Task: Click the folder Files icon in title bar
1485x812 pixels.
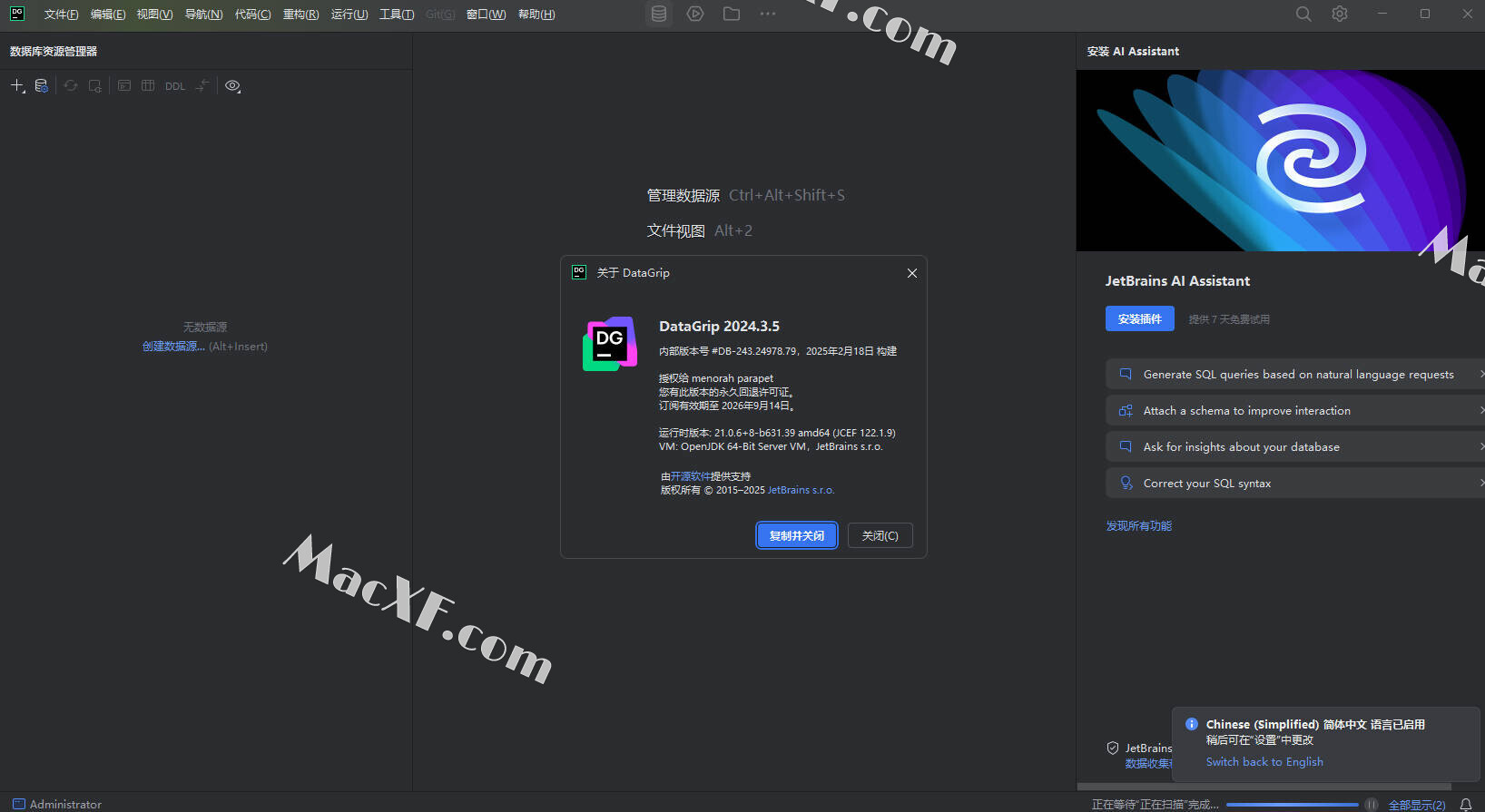Action: tap(732, 14)
